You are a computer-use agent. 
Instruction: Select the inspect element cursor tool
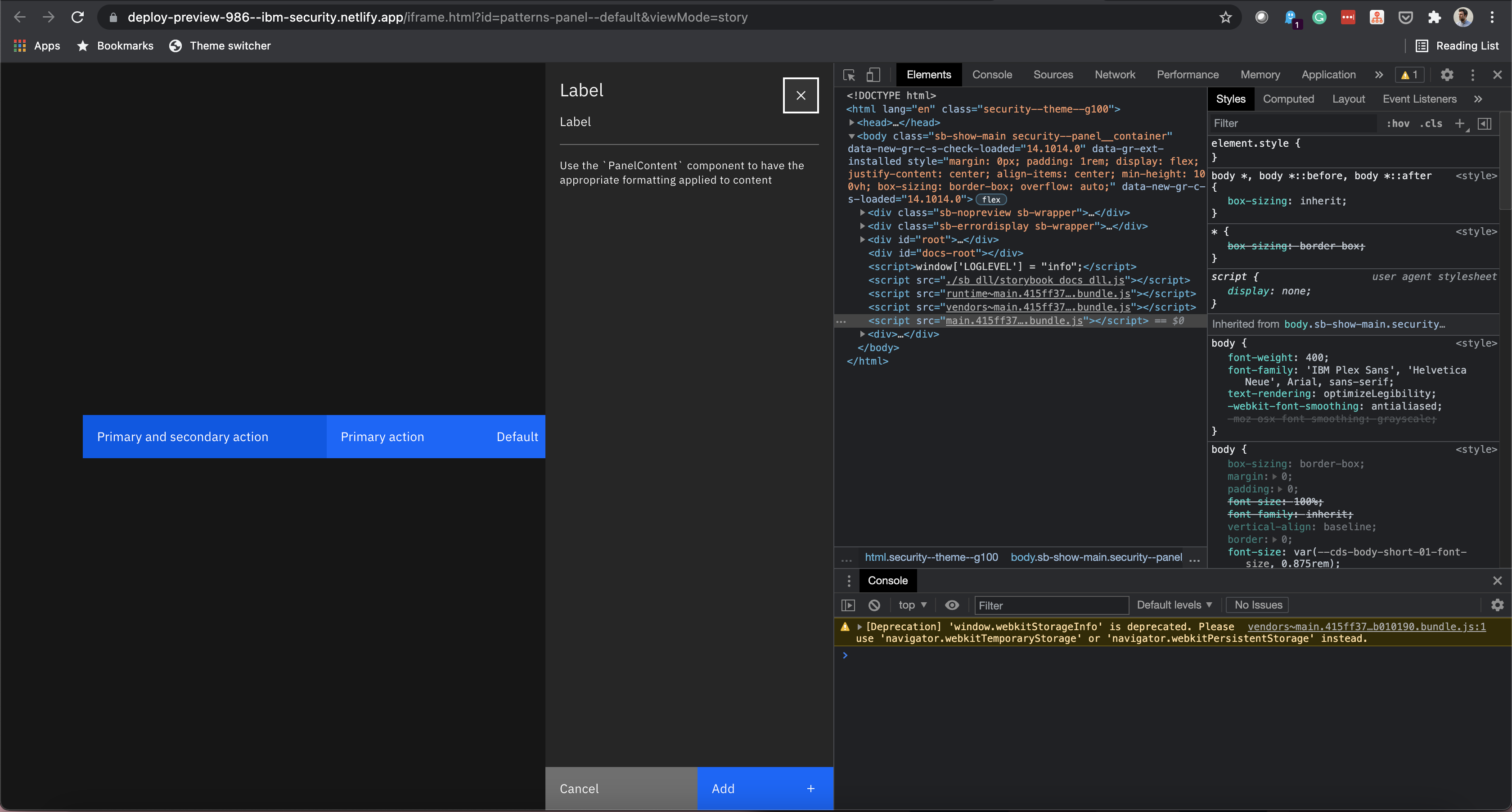pos(849,75)
